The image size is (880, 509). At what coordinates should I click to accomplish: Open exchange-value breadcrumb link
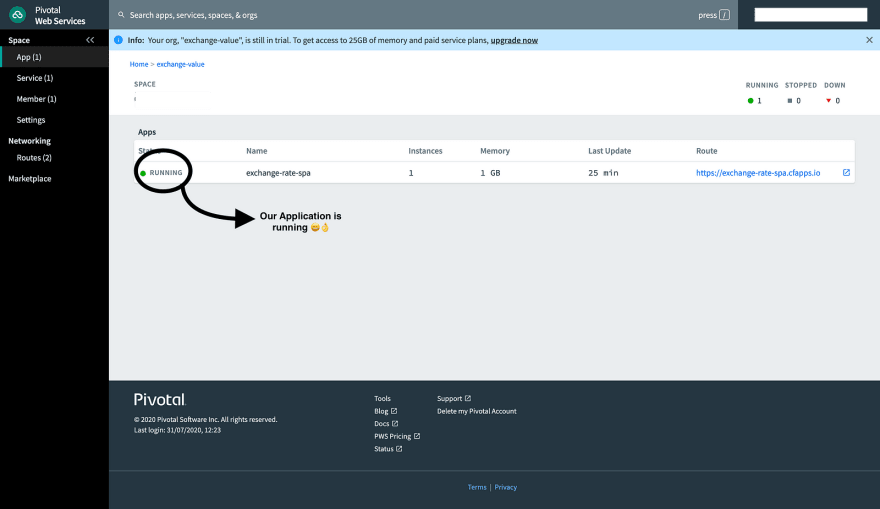(x=180, y=65)
